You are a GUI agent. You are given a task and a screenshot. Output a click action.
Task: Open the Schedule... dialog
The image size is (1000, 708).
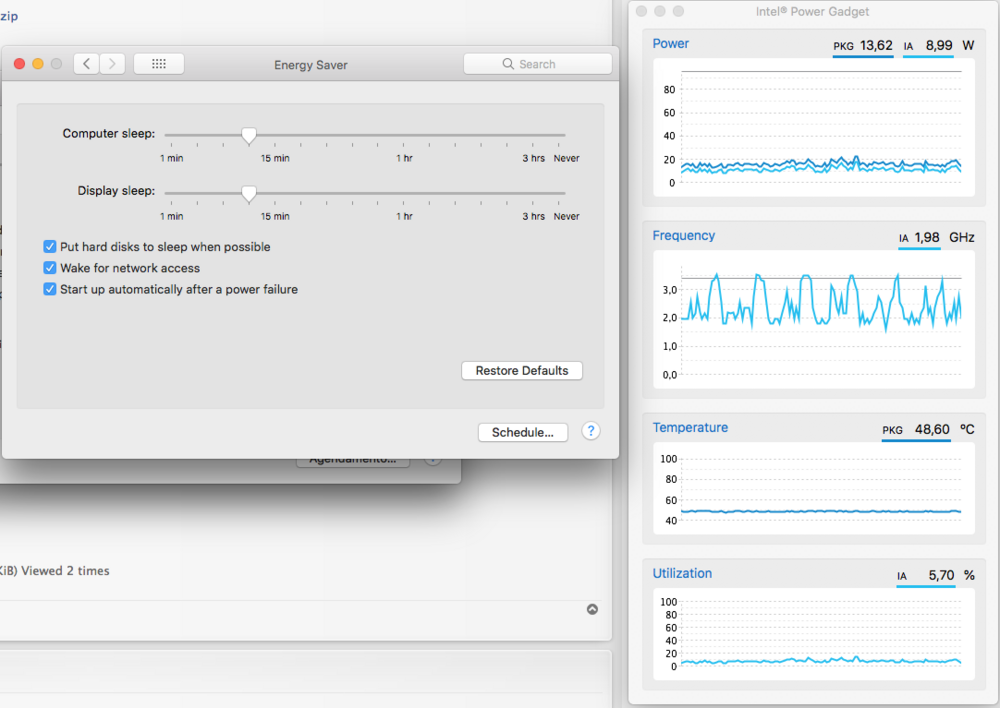pos(522,433)
